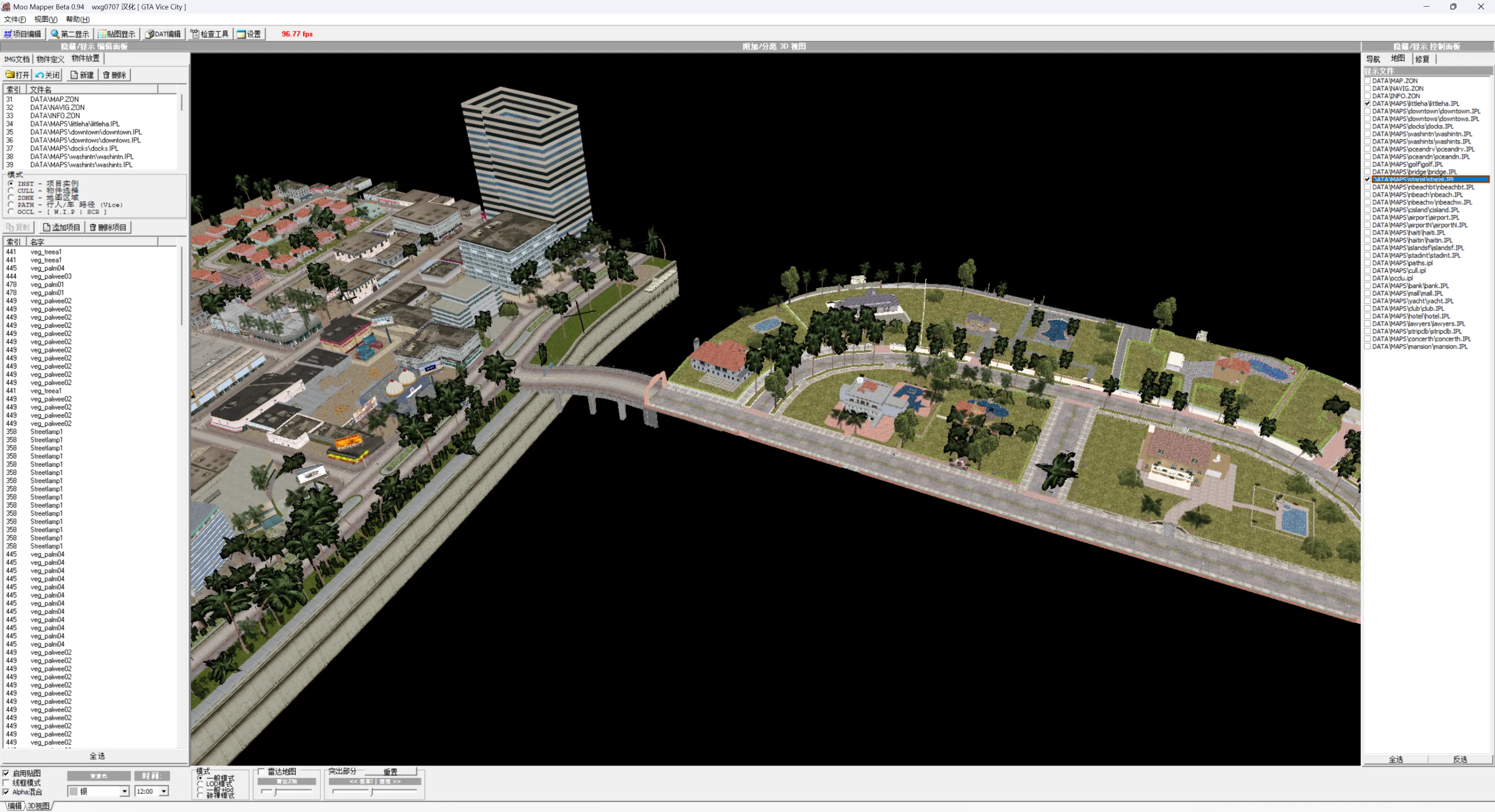Select 碰撞模式 collision mode radio
The width and height of the screenshot is (1495, 812).
[x=200, y=795]
